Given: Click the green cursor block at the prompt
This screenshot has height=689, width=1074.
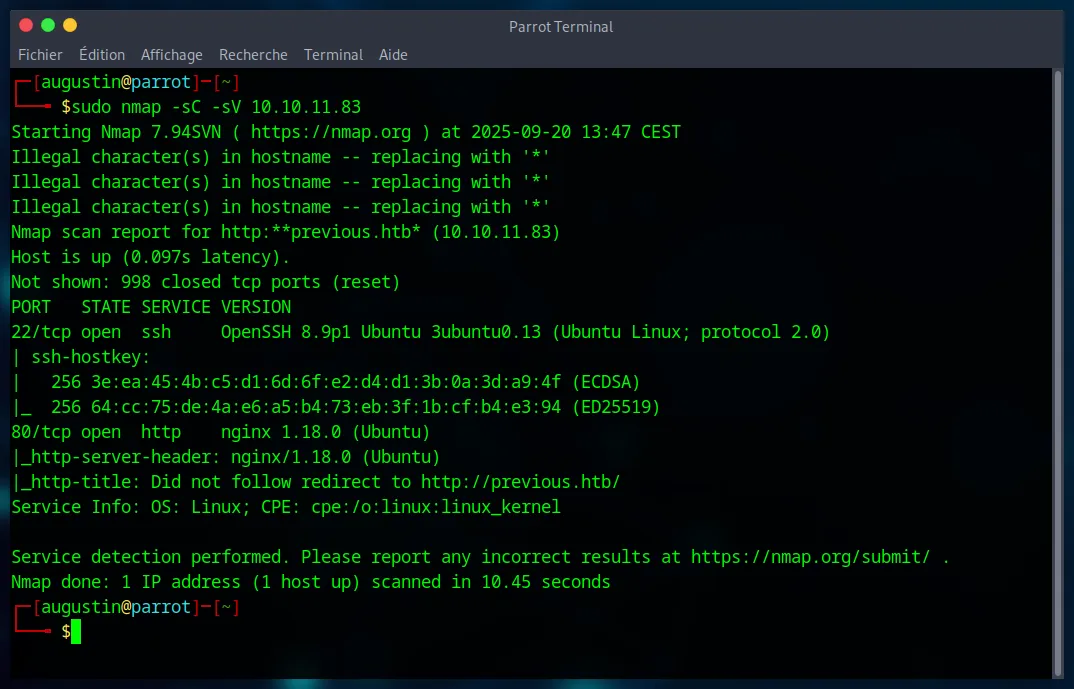Looking at the screenshot, I should pyautogui.click(x=75, y=632).
